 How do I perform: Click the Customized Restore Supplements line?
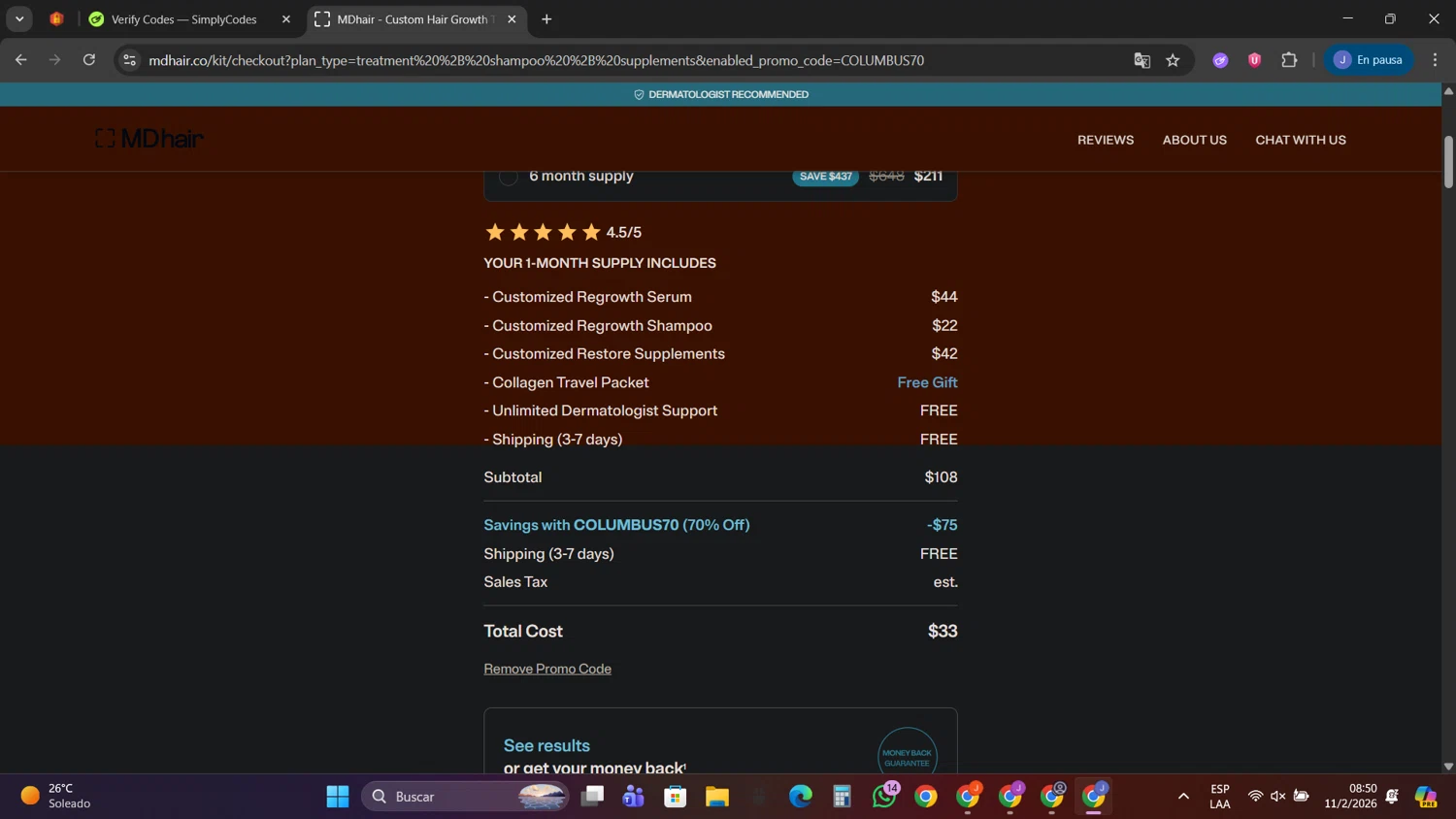point(720,354)
